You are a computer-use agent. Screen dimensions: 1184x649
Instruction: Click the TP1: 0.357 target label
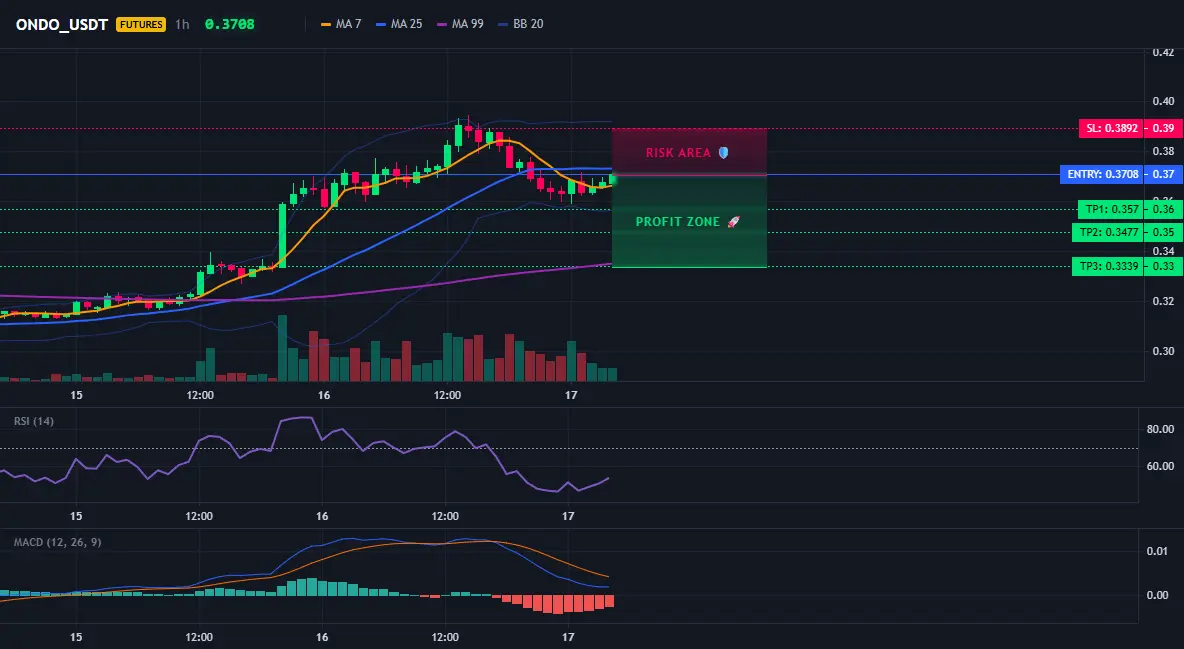pos(1111,209)
